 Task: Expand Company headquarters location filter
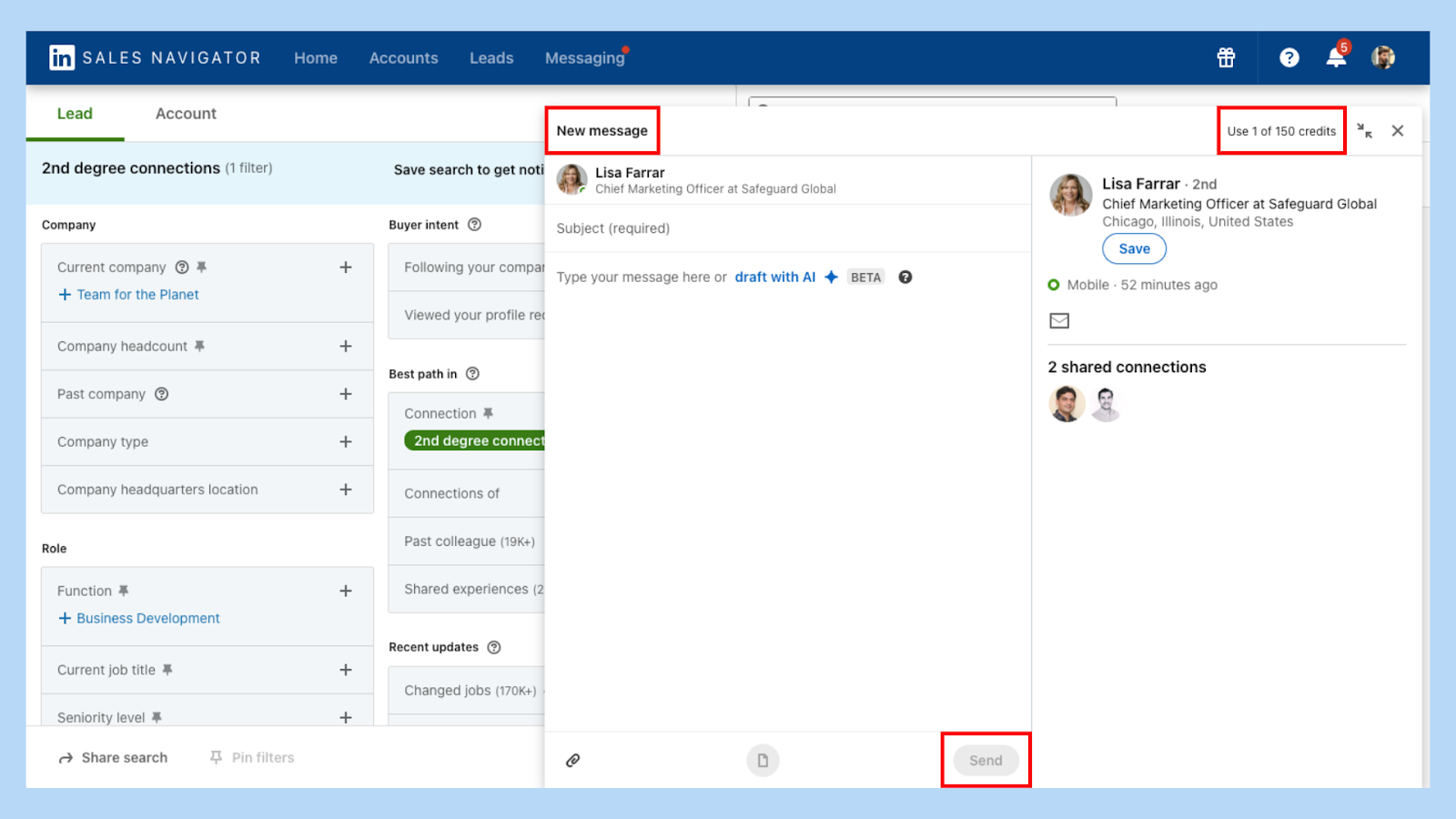(x=346, y=490)
